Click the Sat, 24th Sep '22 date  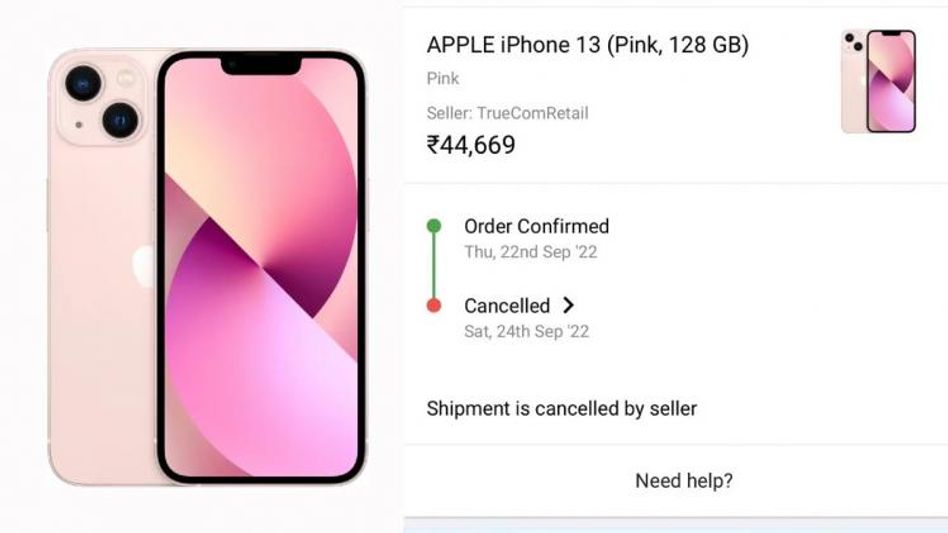(x=526, y=331)
